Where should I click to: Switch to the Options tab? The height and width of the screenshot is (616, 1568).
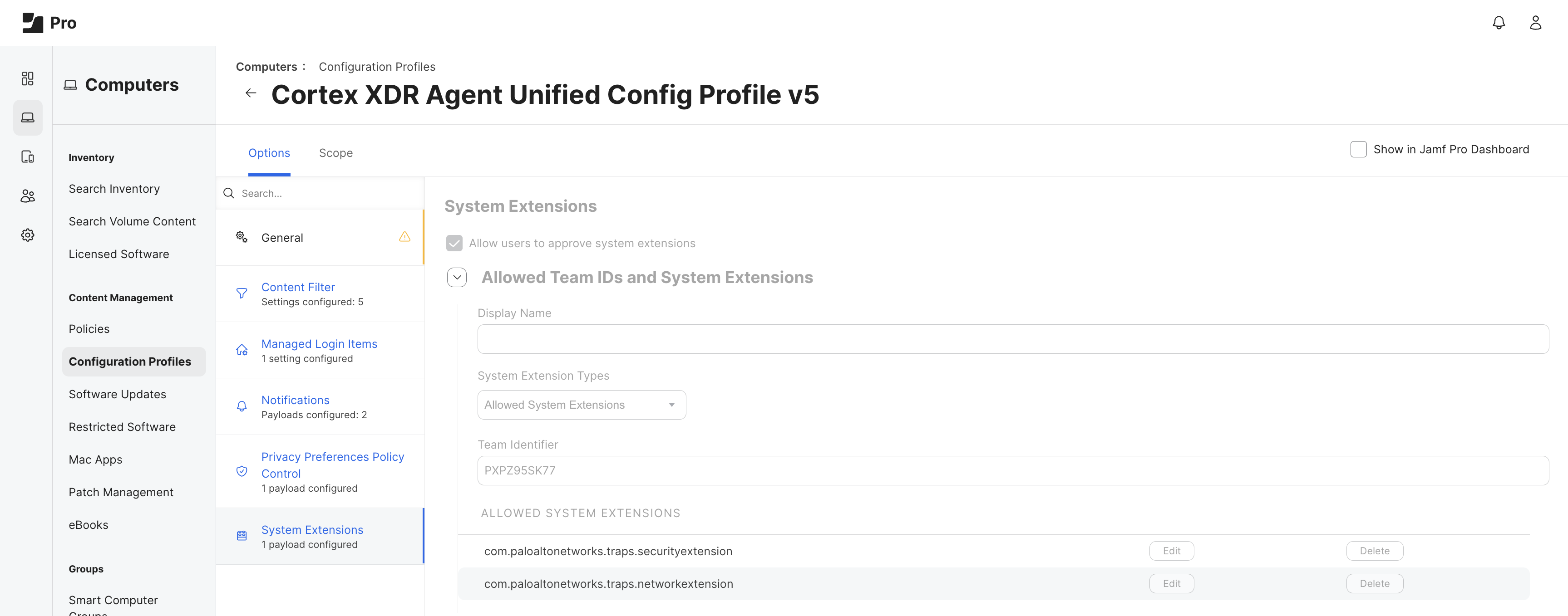point(269,153)
